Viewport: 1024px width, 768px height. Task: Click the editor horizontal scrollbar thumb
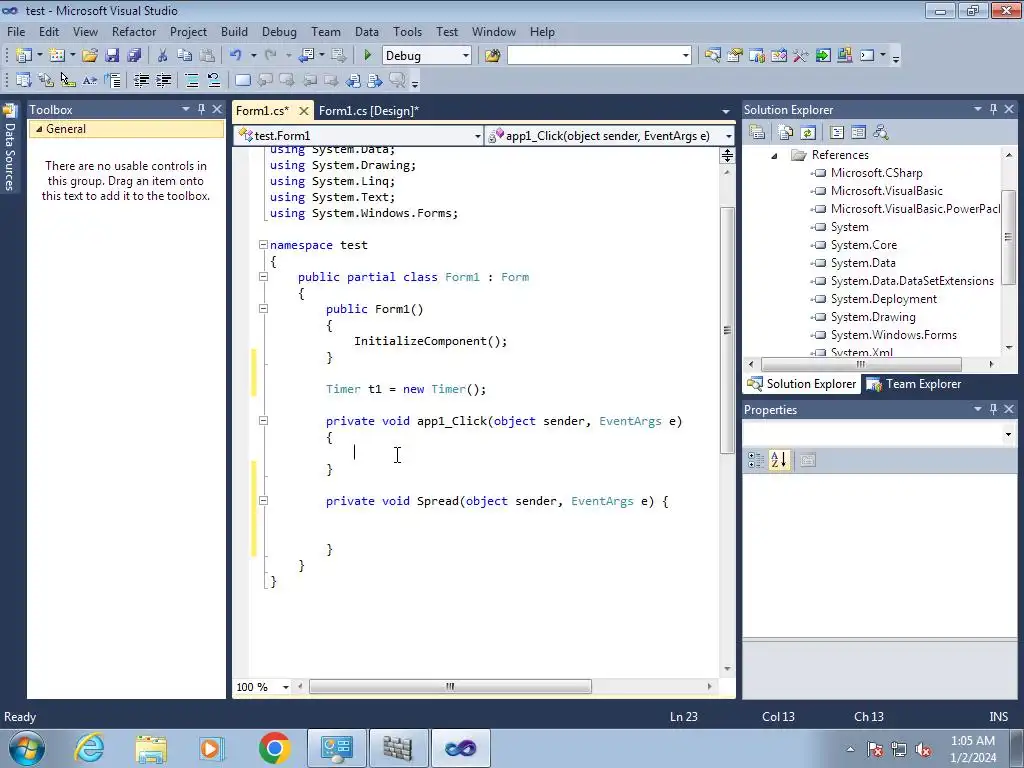(450, 687)
